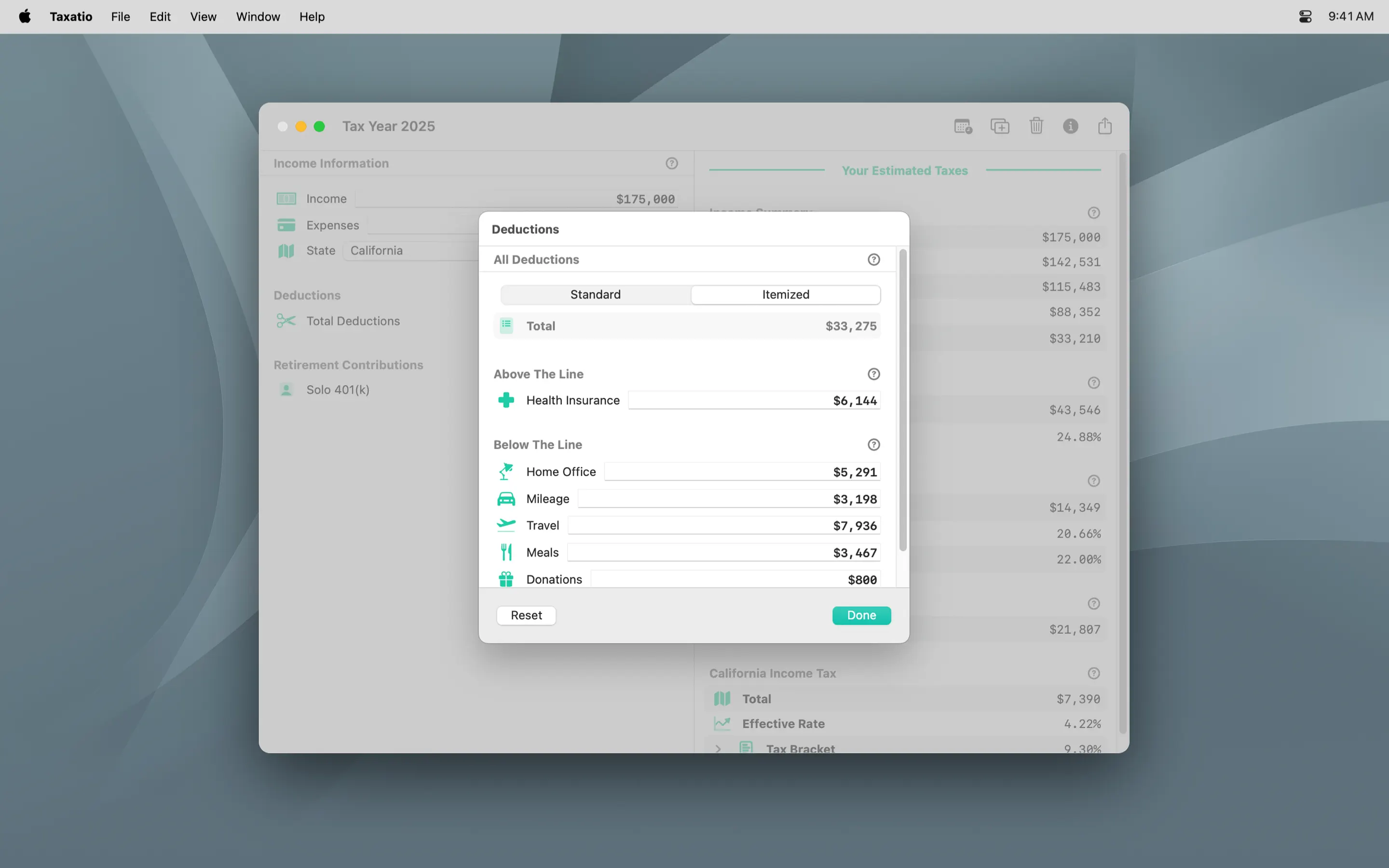Open the info icon in the toolbar
Screen dimensions: 1389x868
[x=1071, y=126]
